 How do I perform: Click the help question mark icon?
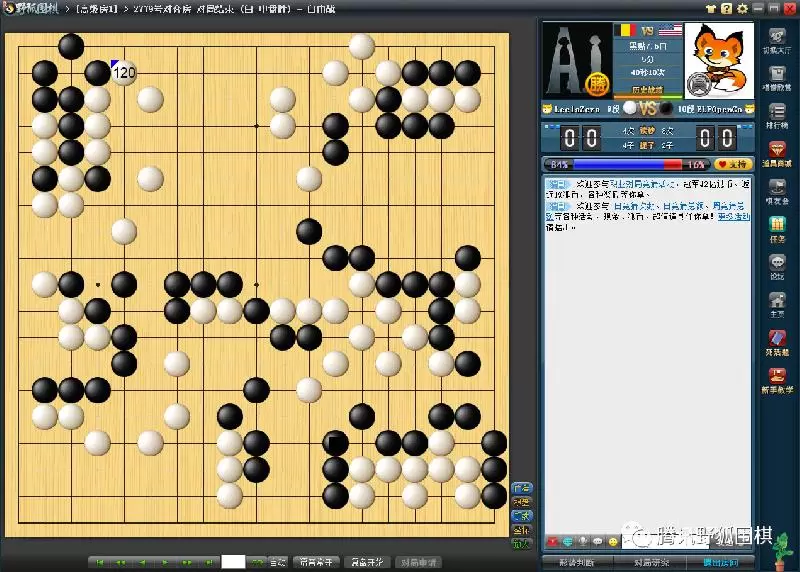pos(725,8)
